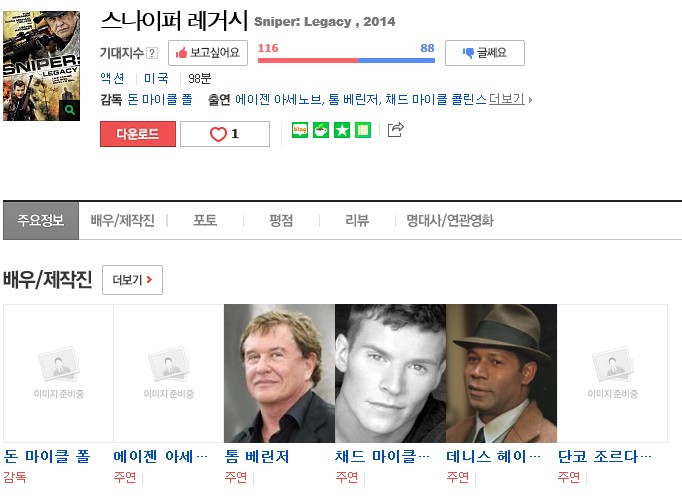Open the 더보기 button beside 배우/제작진
682x501 pixels.
(x=132, y=280)
